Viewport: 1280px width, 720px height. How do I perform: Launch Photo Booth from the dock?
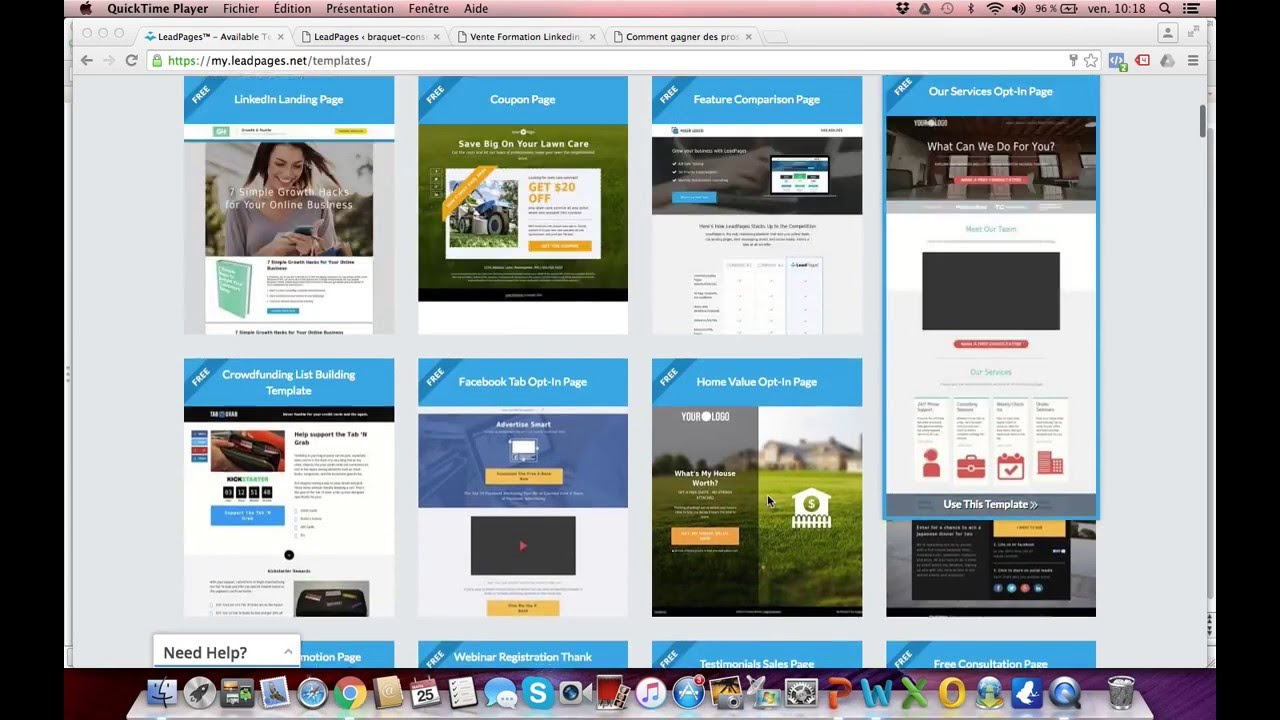click(x=612, y=692)
